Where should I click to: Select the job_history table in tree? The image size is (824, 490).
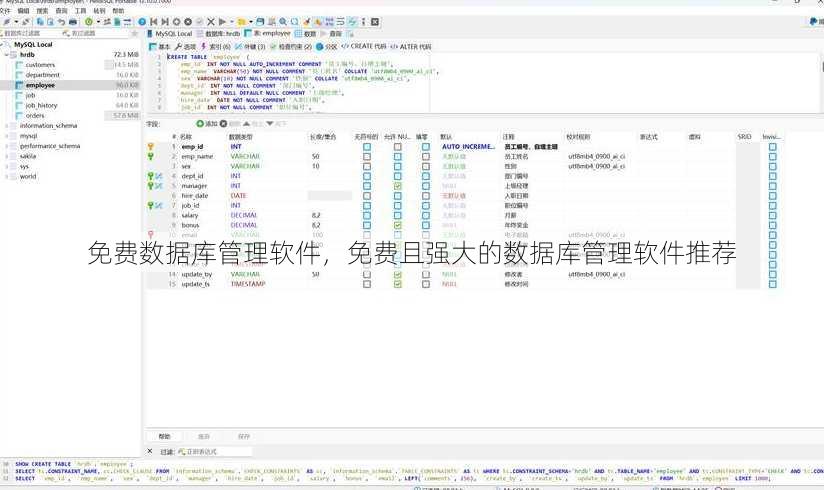(x=41, y=106)
